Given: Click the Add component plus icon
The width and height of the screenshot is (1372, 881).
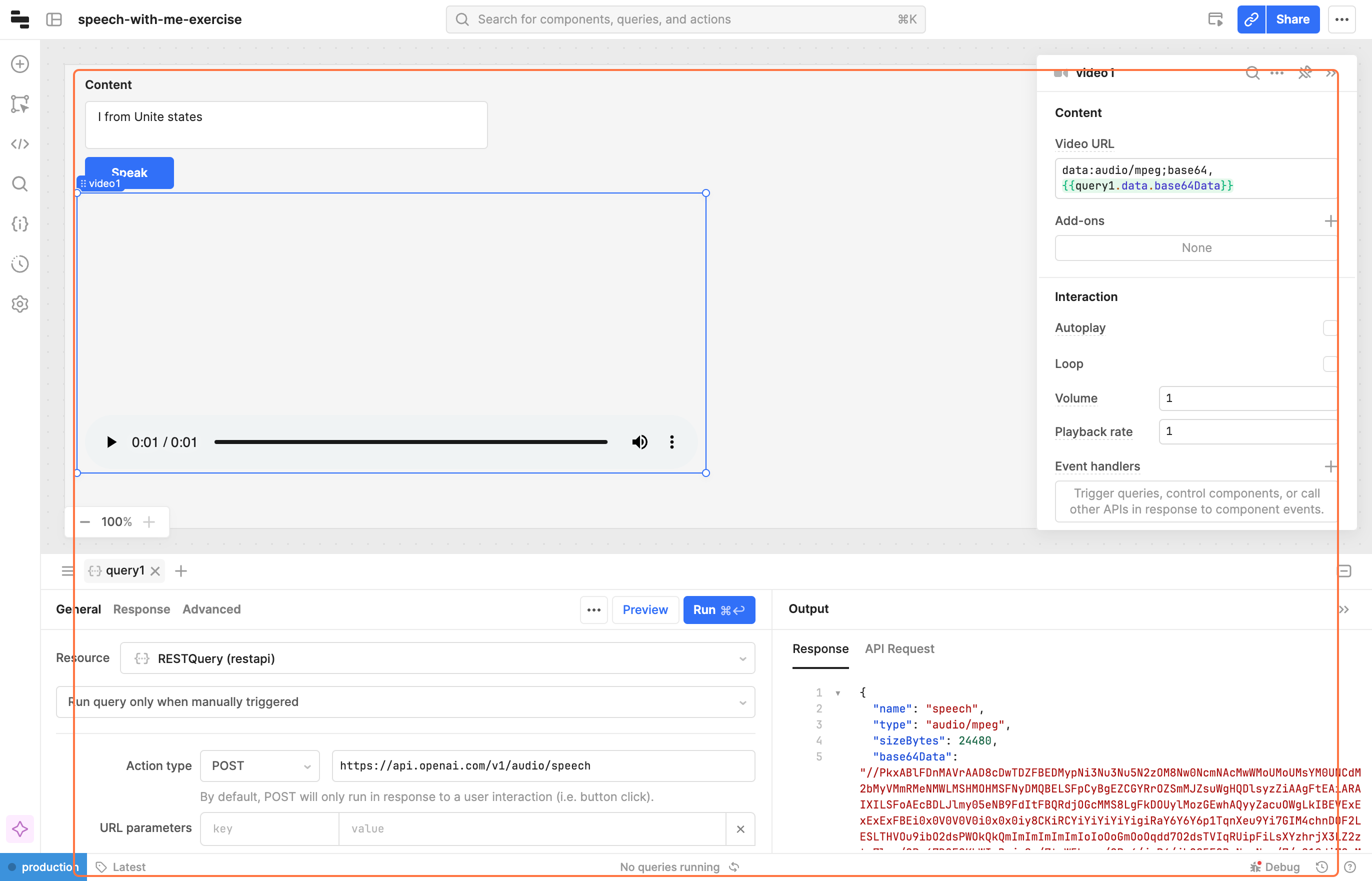Looking at the screenshot, I should pos(20,64).
